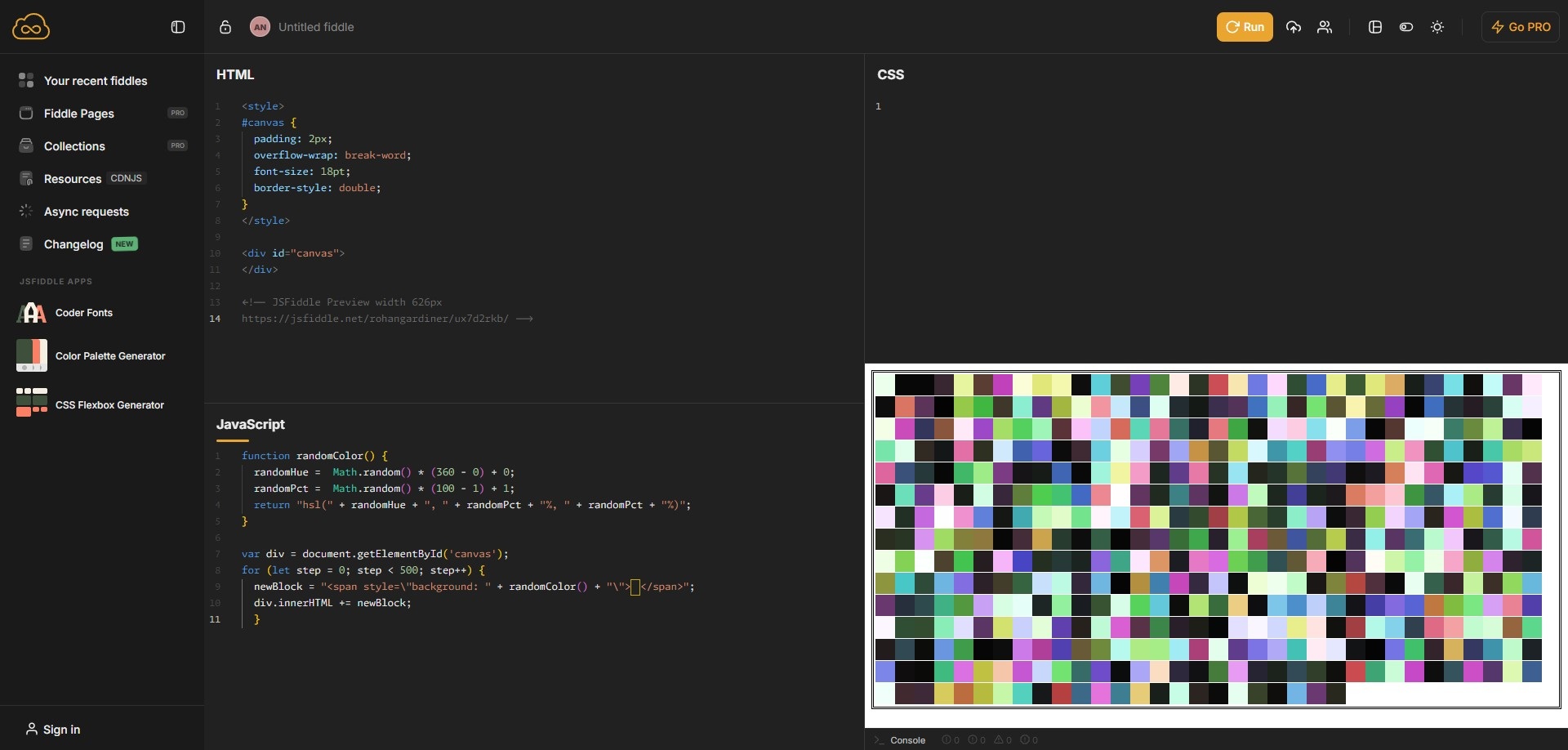Click the HTML panel title

tap(235, 74)
